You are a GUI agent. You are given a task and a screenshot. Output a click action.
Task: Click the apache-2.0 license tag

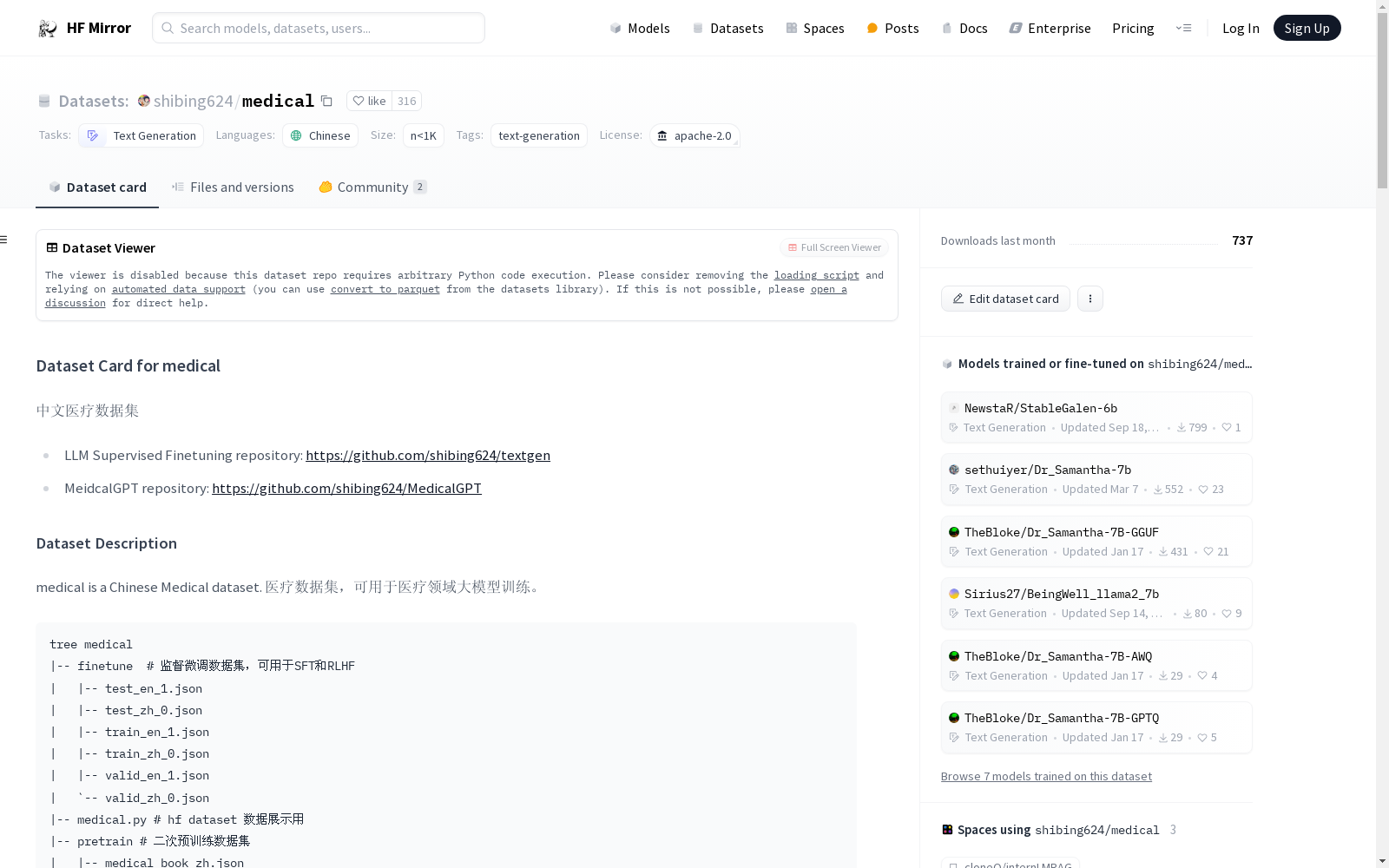pos(694,135)
